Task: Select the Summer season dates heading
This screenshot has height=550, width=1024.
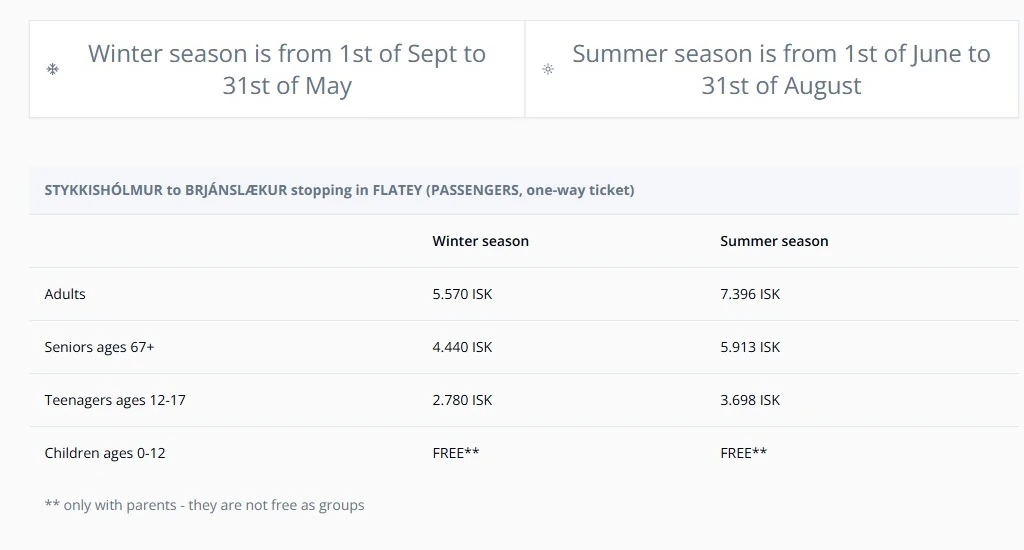Action: 781,69
